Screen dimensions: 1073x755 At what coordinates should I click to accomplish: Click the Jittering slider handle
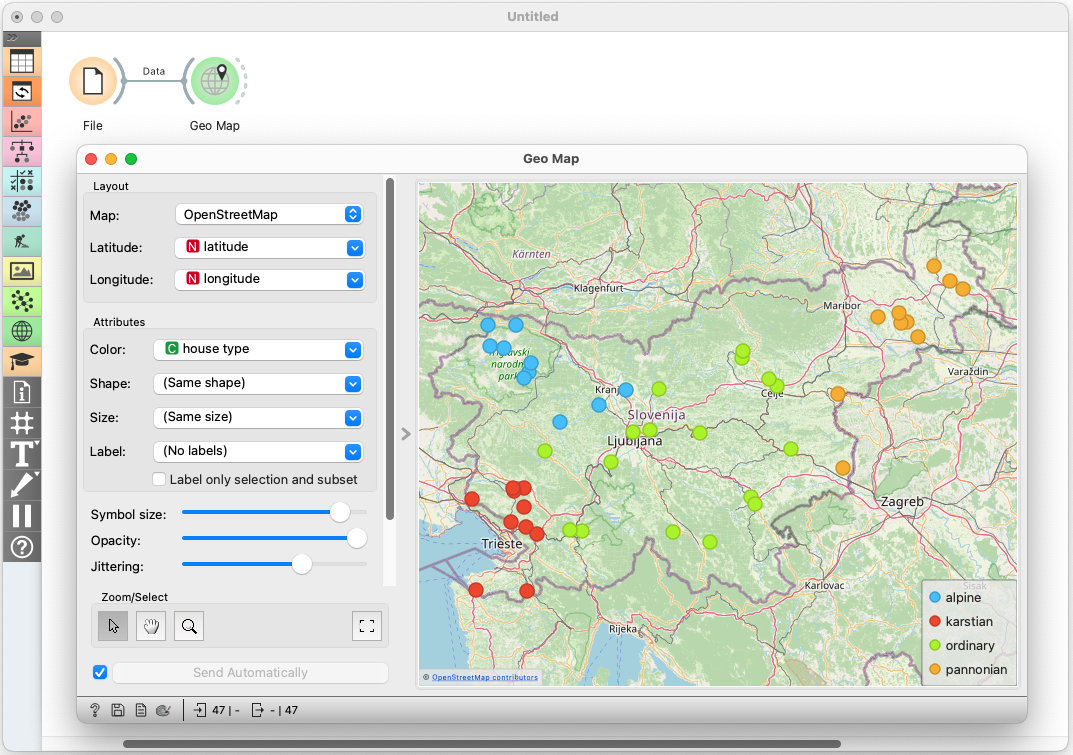[302, 564]
